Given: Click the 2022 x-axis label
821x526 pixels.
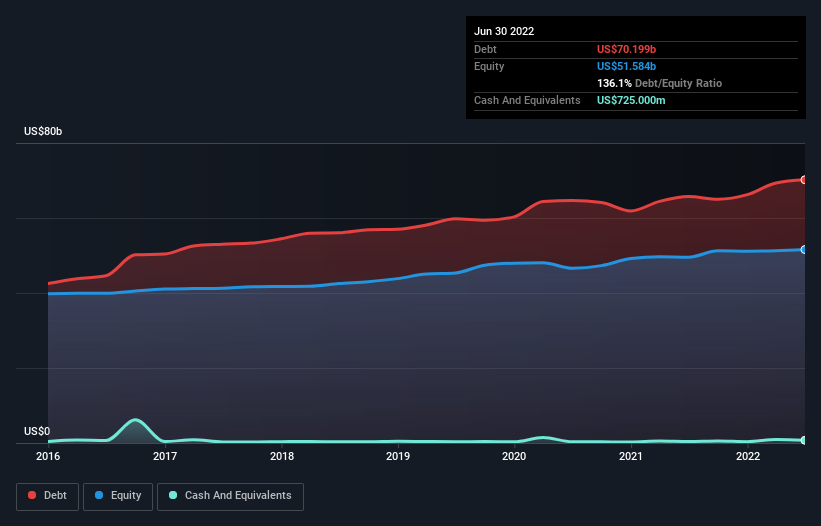Looking at the screenshot, I should [748, 456].
